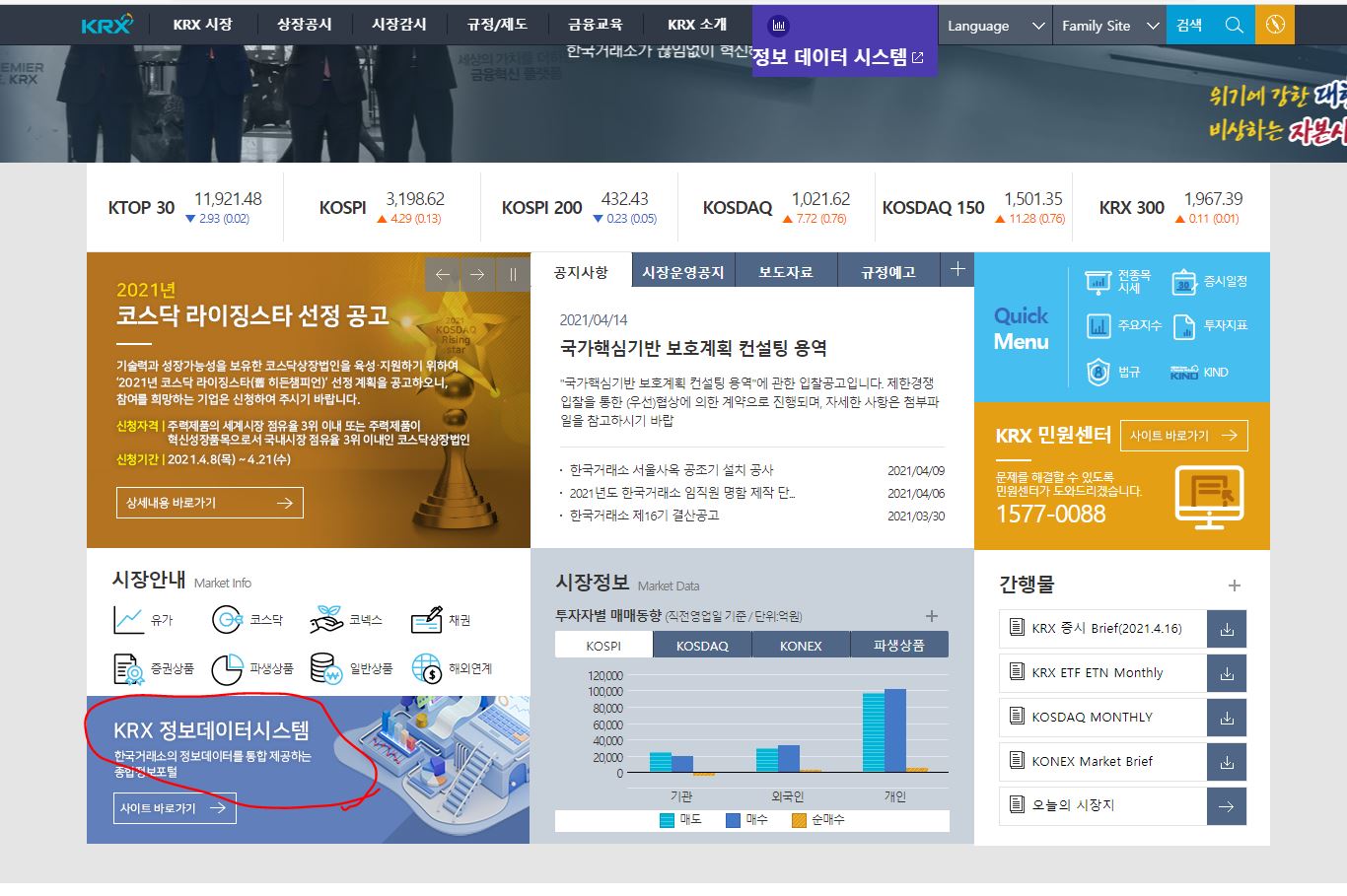Open 금융교육 menu
Image resolution: width=1347 pixels, height=896 pixels.
pos(596,25)
